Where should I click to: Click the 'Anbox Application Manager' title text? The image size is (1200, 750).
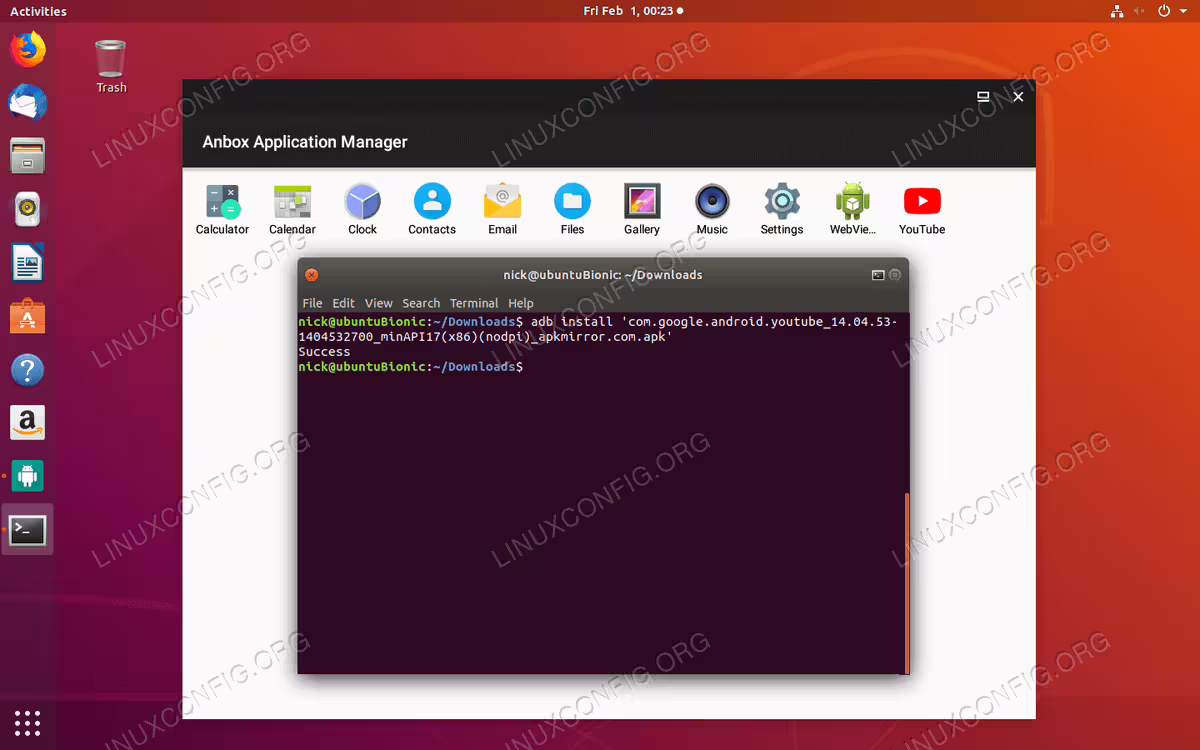(x=305, y=142)
